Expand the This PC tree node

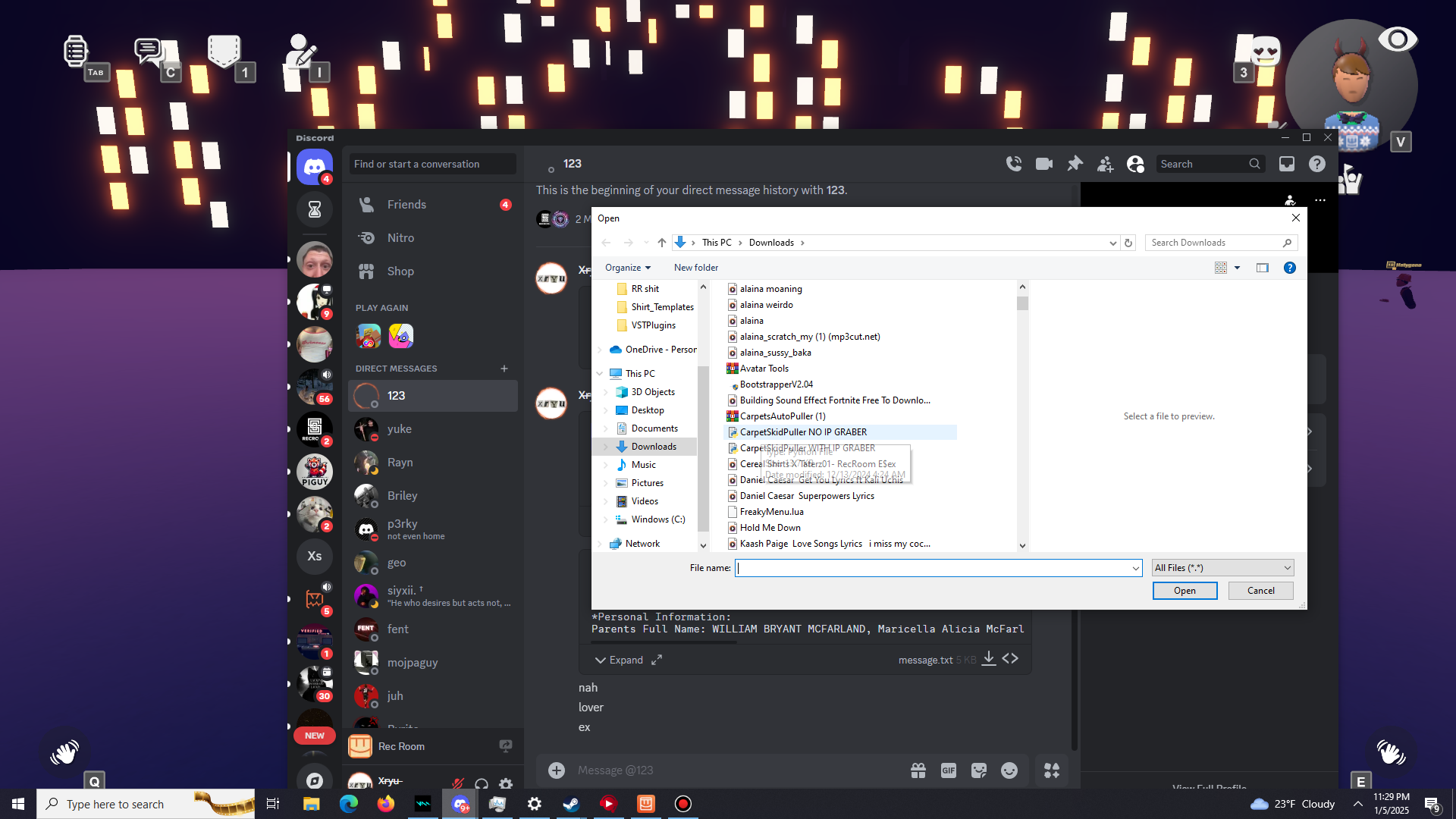(x=600, y=374)
